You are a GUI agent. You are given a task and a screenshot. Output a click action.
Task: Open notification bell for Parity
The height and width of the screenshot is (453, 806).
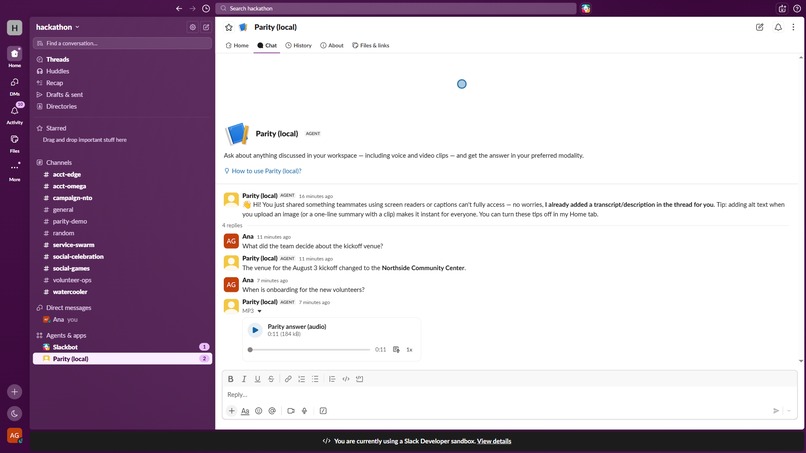(778, 27)
